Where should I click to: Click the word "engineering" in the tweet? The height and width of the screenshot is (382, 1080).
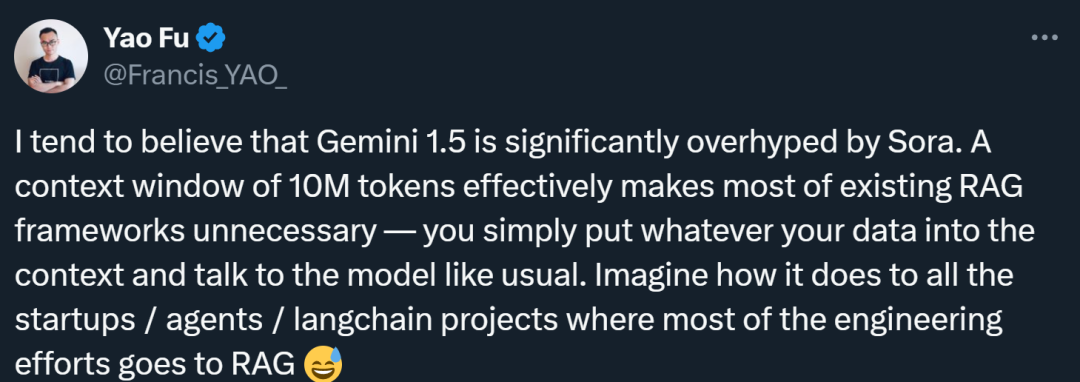pyautogui.click(x=918, y=321)
